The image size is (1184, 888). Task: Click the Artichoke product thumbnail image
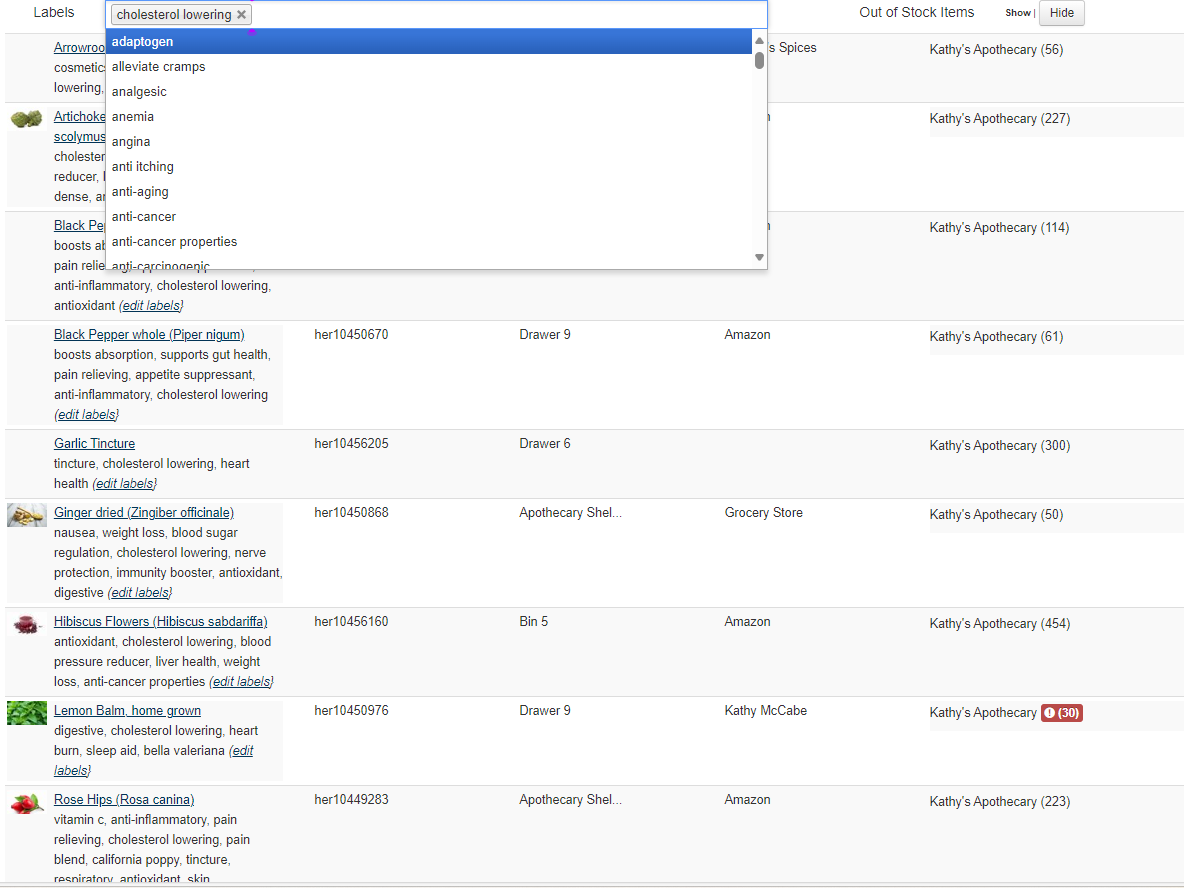tap(26, 119)
